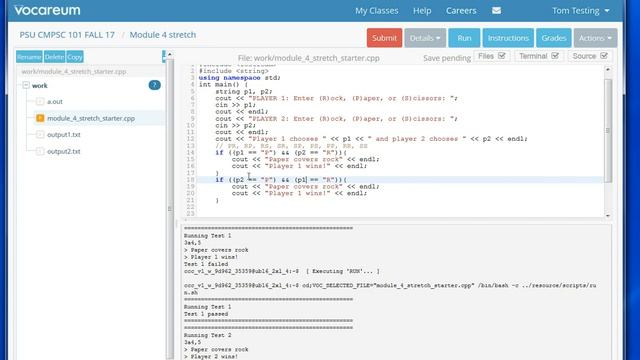Select output1.txt in file tree
This screenshot has width=640, height=360.
coord(64,134)
